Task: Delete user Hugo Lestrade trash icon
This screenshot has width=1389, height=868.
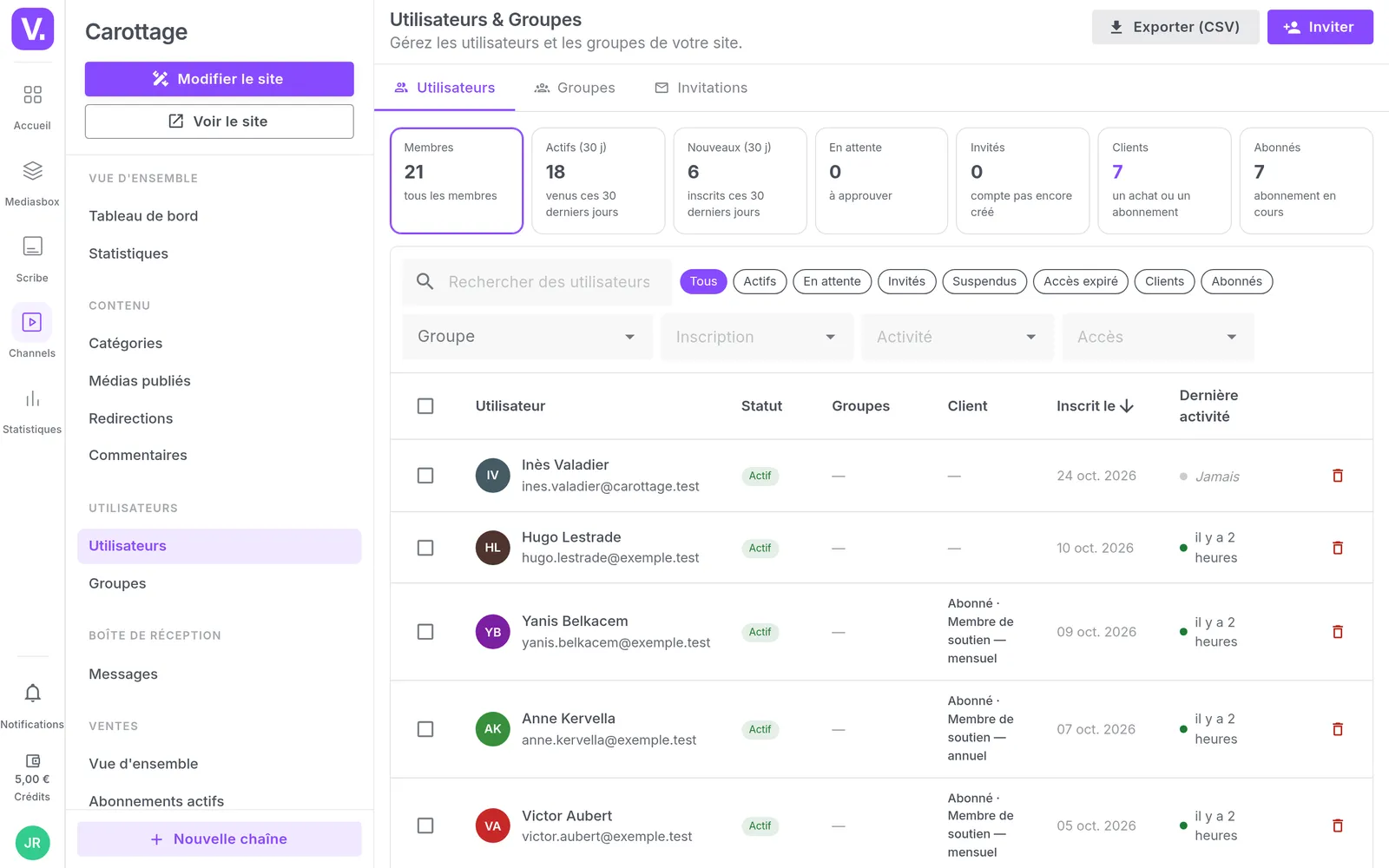Action: [x=1338, y=548]
